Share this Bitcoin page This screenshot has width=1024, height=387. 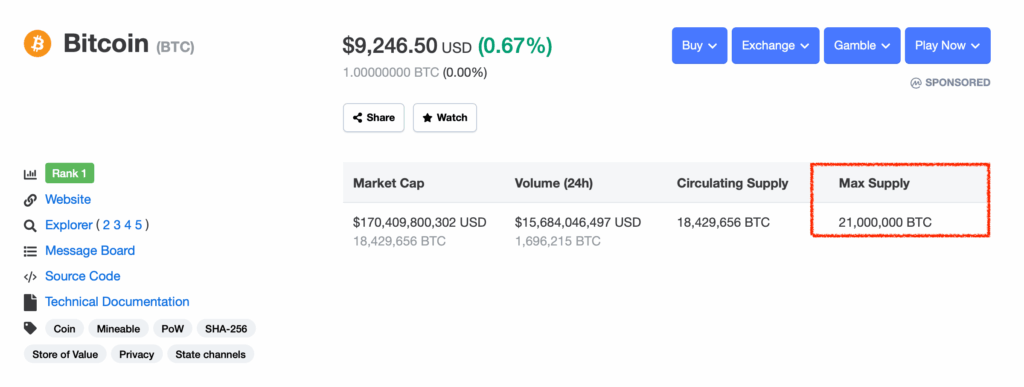374,118
